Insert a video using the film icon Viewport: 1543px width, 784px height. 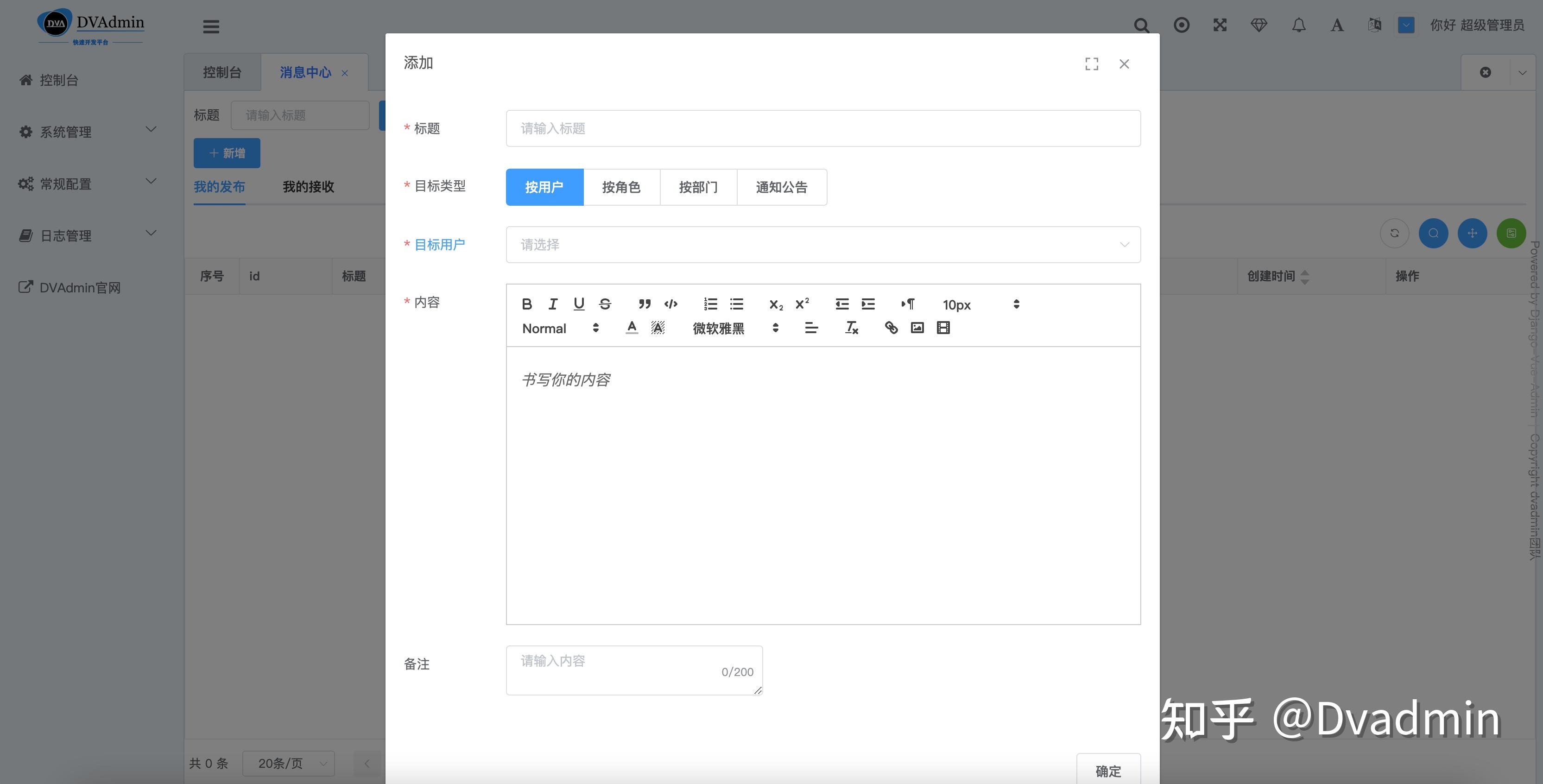click(x=943, y=328)
